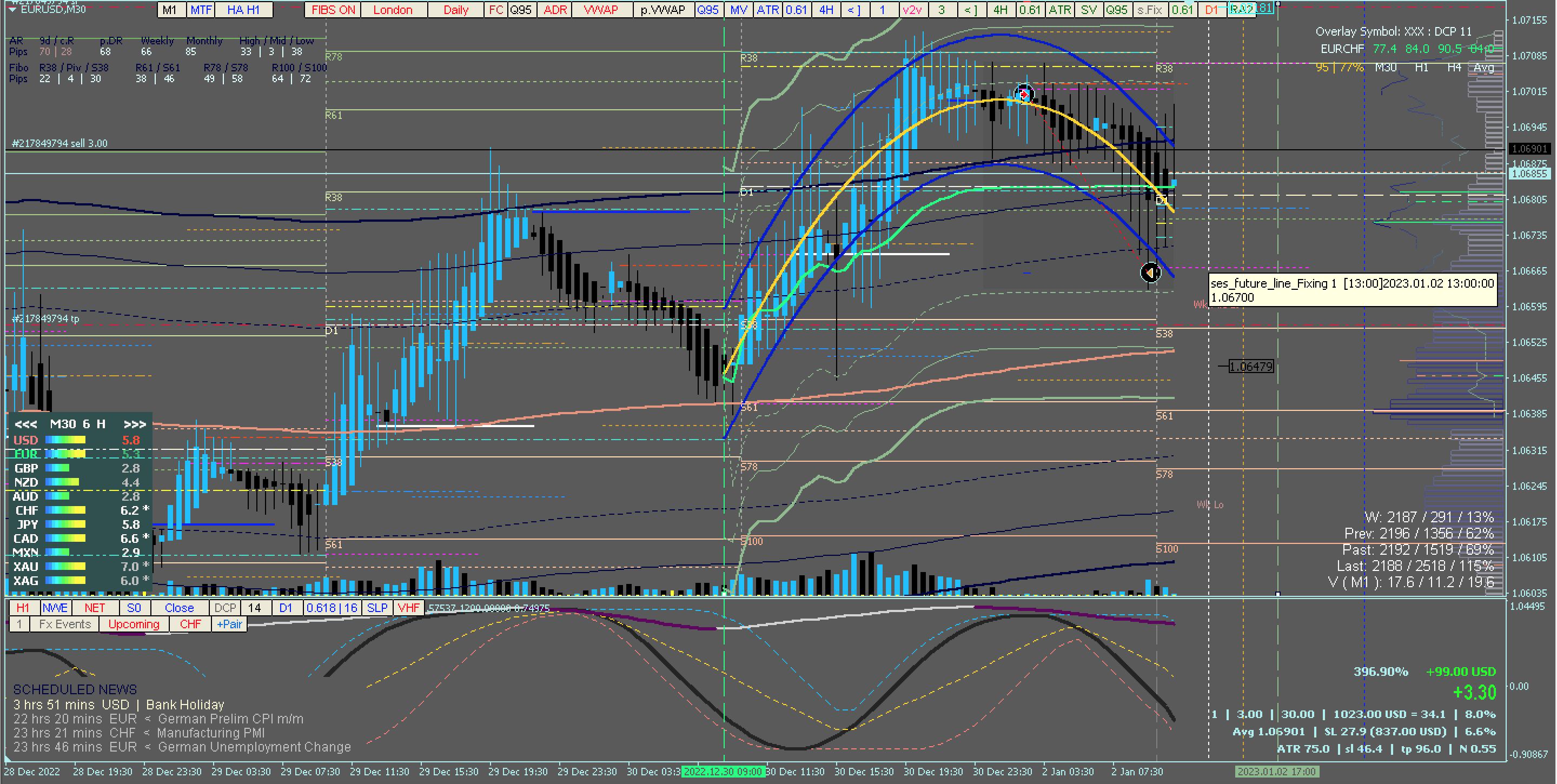Click the black arrow fixing marker icon
The image size is (1557, 784).
click(x=1150, y=273)
